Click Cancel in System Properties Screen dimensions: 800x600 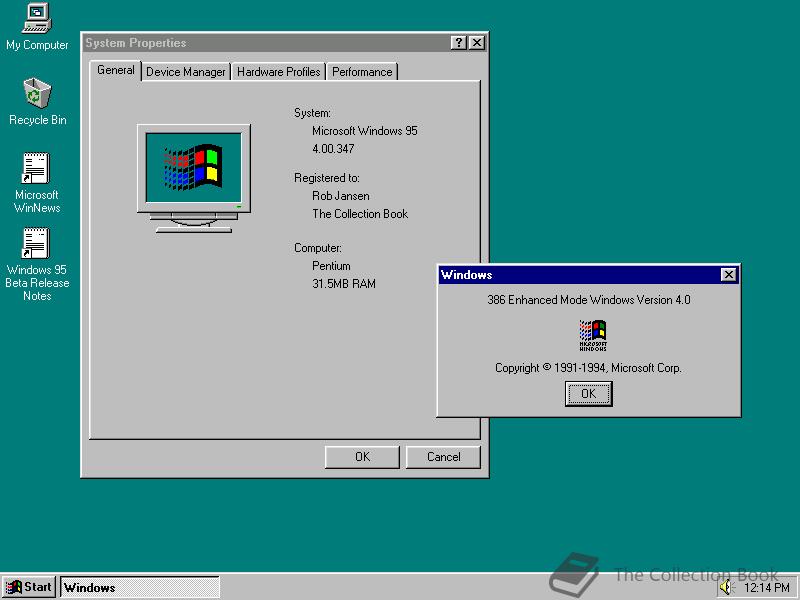pyautogui.click(x=443, y=457)
